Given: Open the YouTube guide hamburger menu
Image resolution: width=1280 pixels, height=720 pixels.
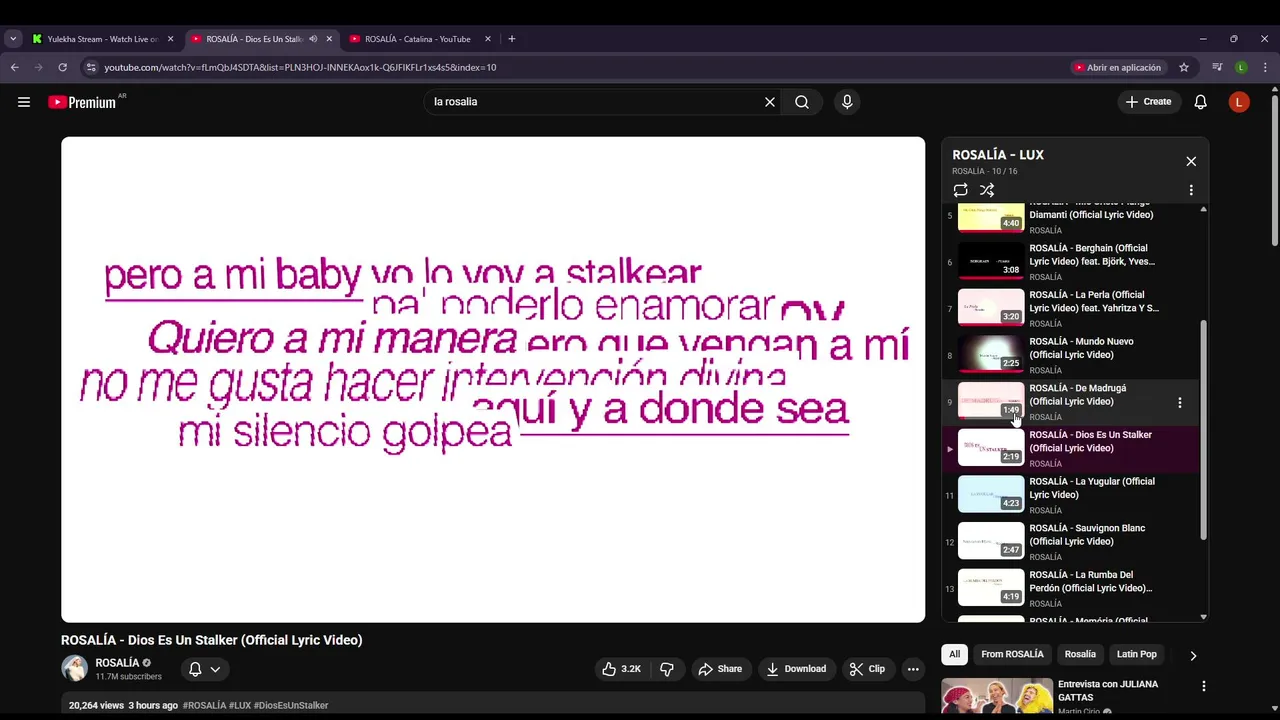Looking at the screenshot, I should click(x=24, y=102).
